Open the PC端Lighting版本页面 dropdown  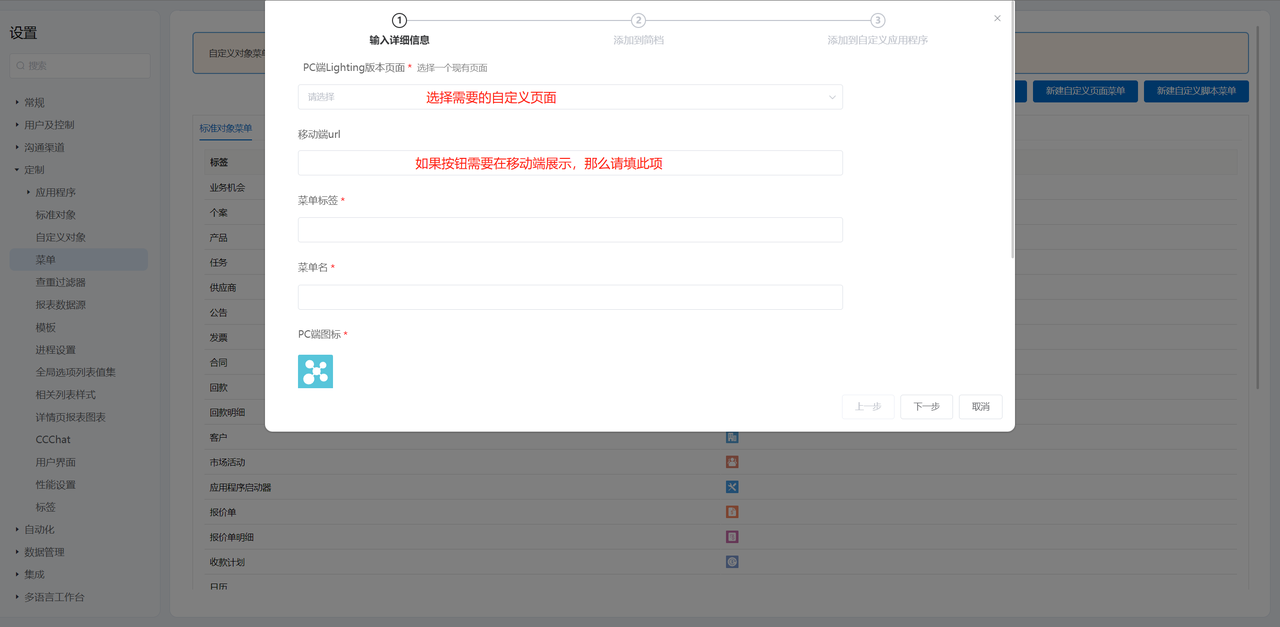coord(570,97)
